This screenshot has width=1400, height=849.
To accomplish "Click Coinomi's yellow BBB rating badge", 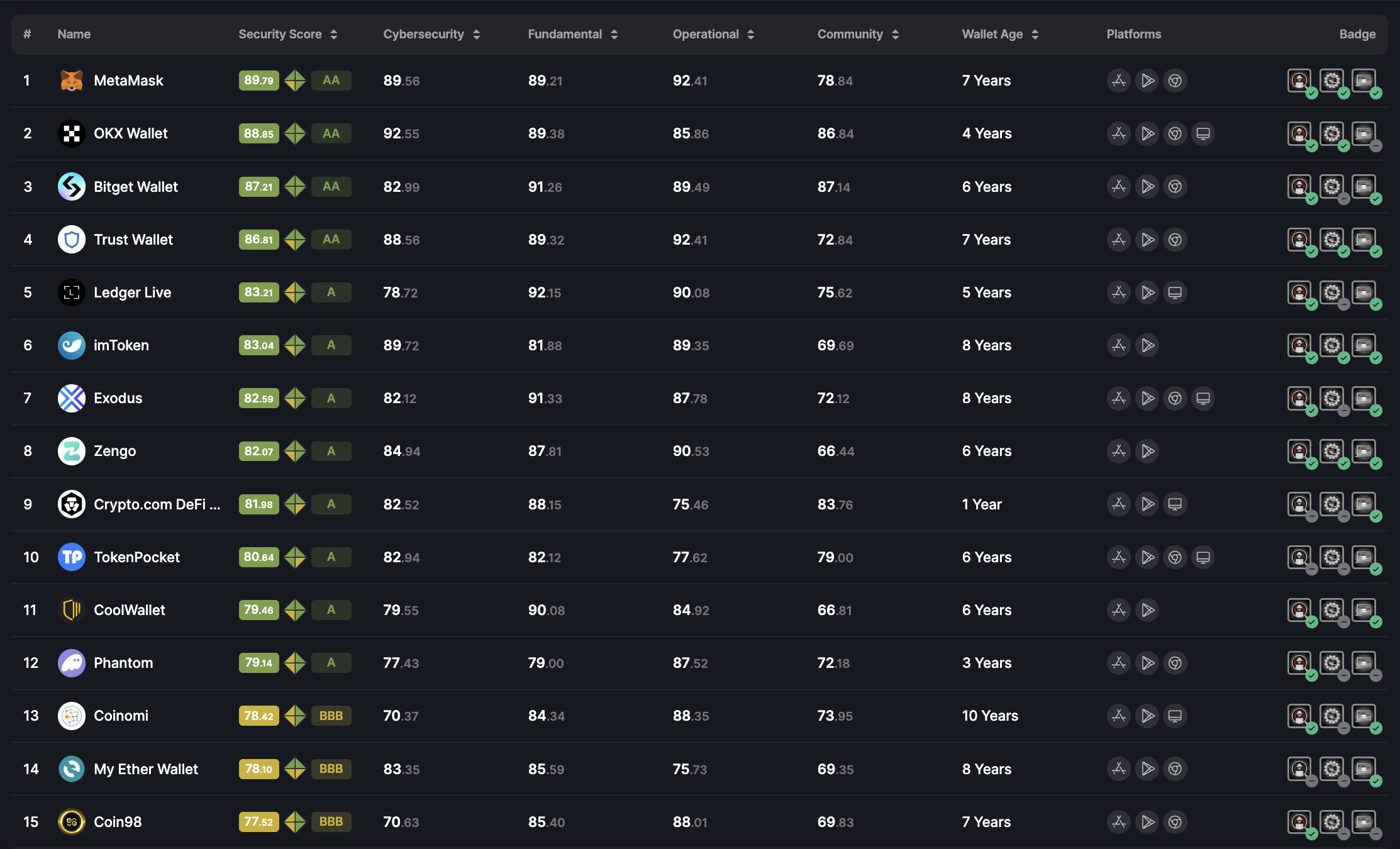I will click(x=331, y=716).
